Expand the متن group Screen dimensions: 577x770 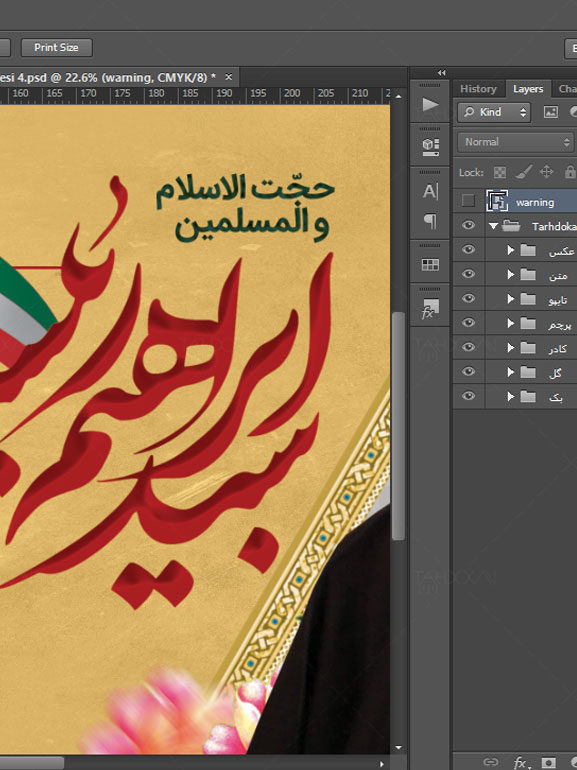(x=511, y=275)
